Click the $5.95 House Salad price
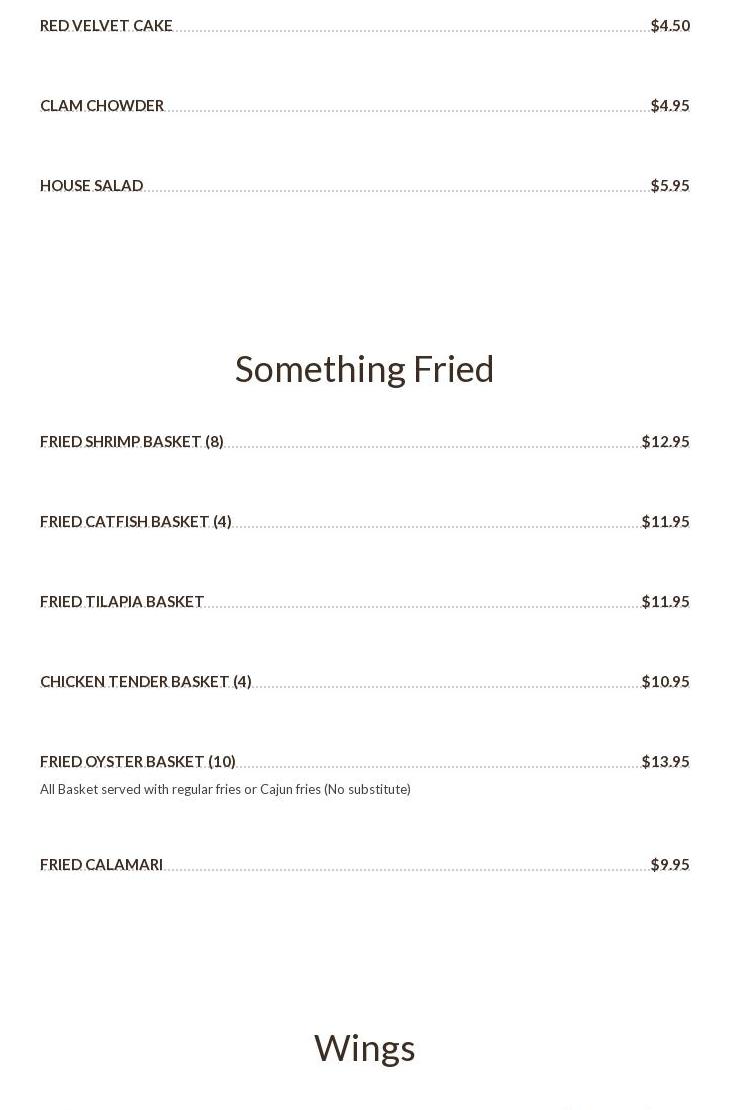This screenshot has width=730, height=1110. pos(670,186)
